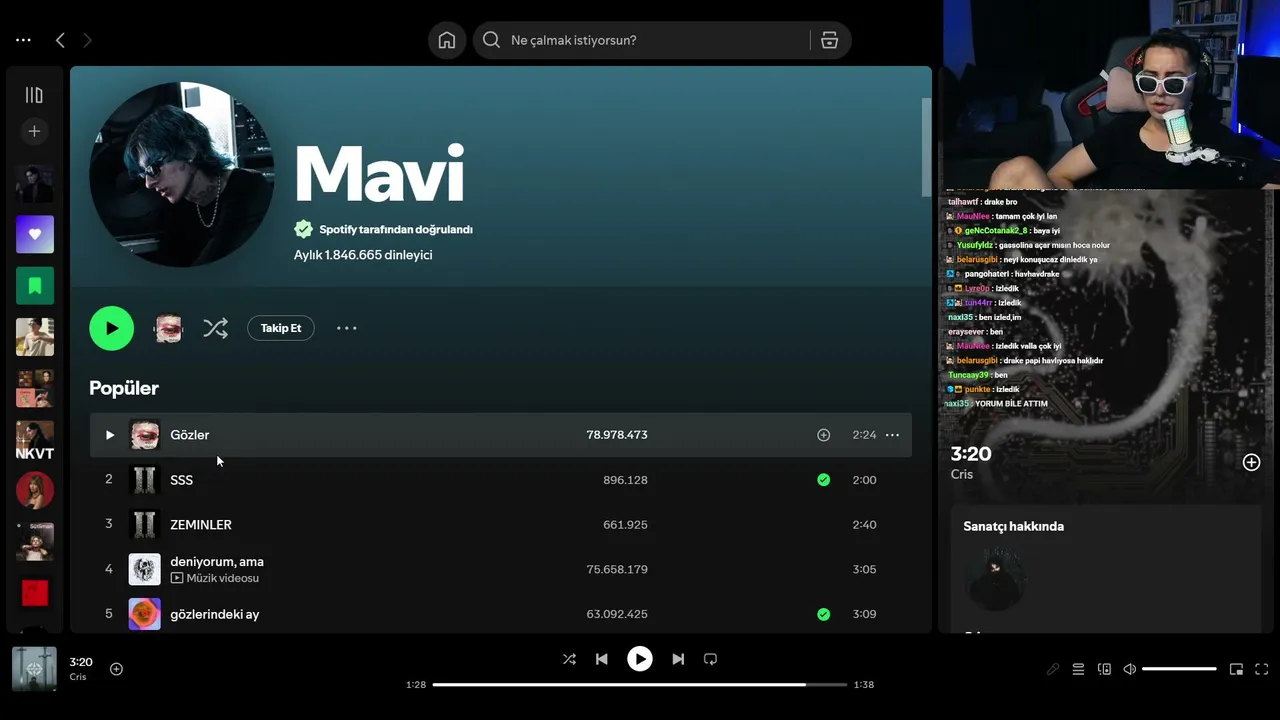
Task: Click ZEMINLER play count 661.925
Action: pyautogui.click(x=625, y=525)
